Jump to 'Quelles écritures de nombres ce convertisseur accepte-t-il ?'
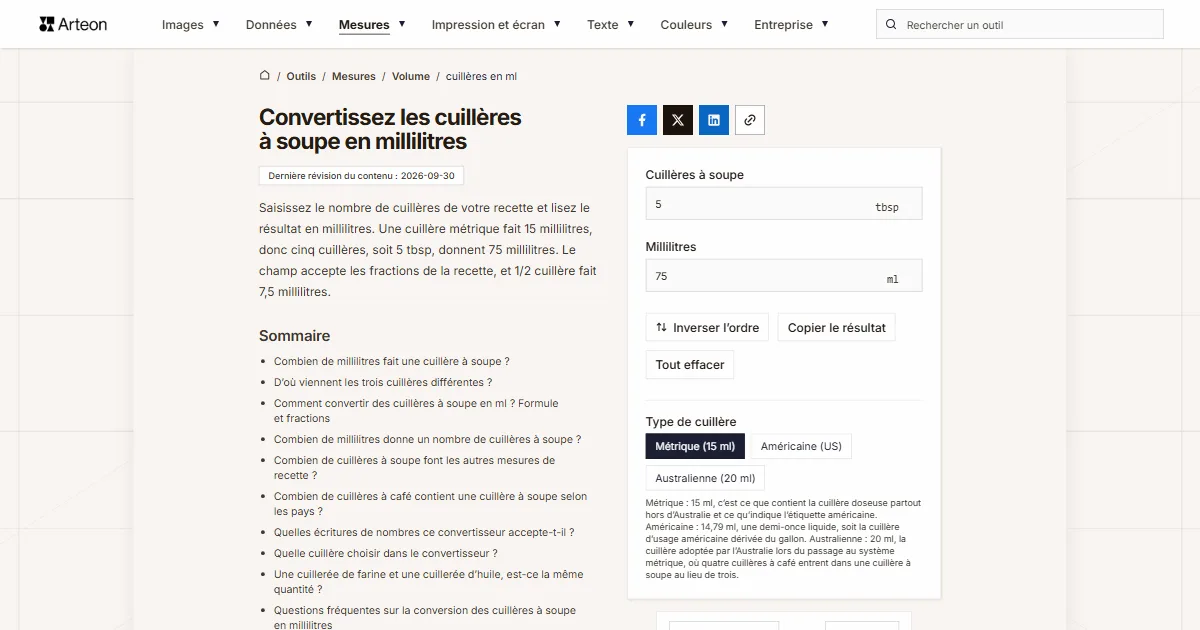Viewport: 1200px width, 630px height. 424,532
